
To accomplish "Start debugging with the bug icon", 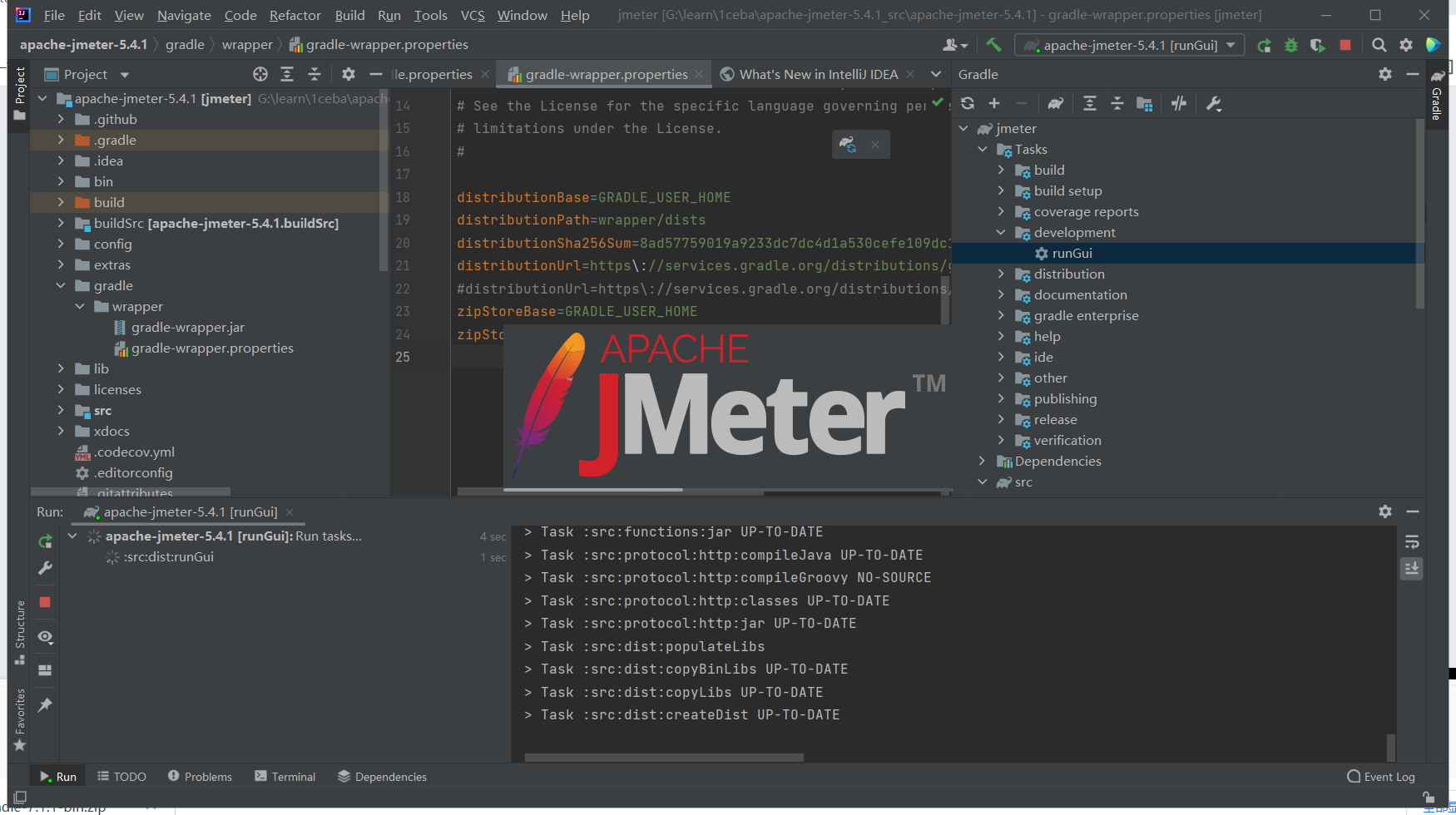I will 1290,45.
